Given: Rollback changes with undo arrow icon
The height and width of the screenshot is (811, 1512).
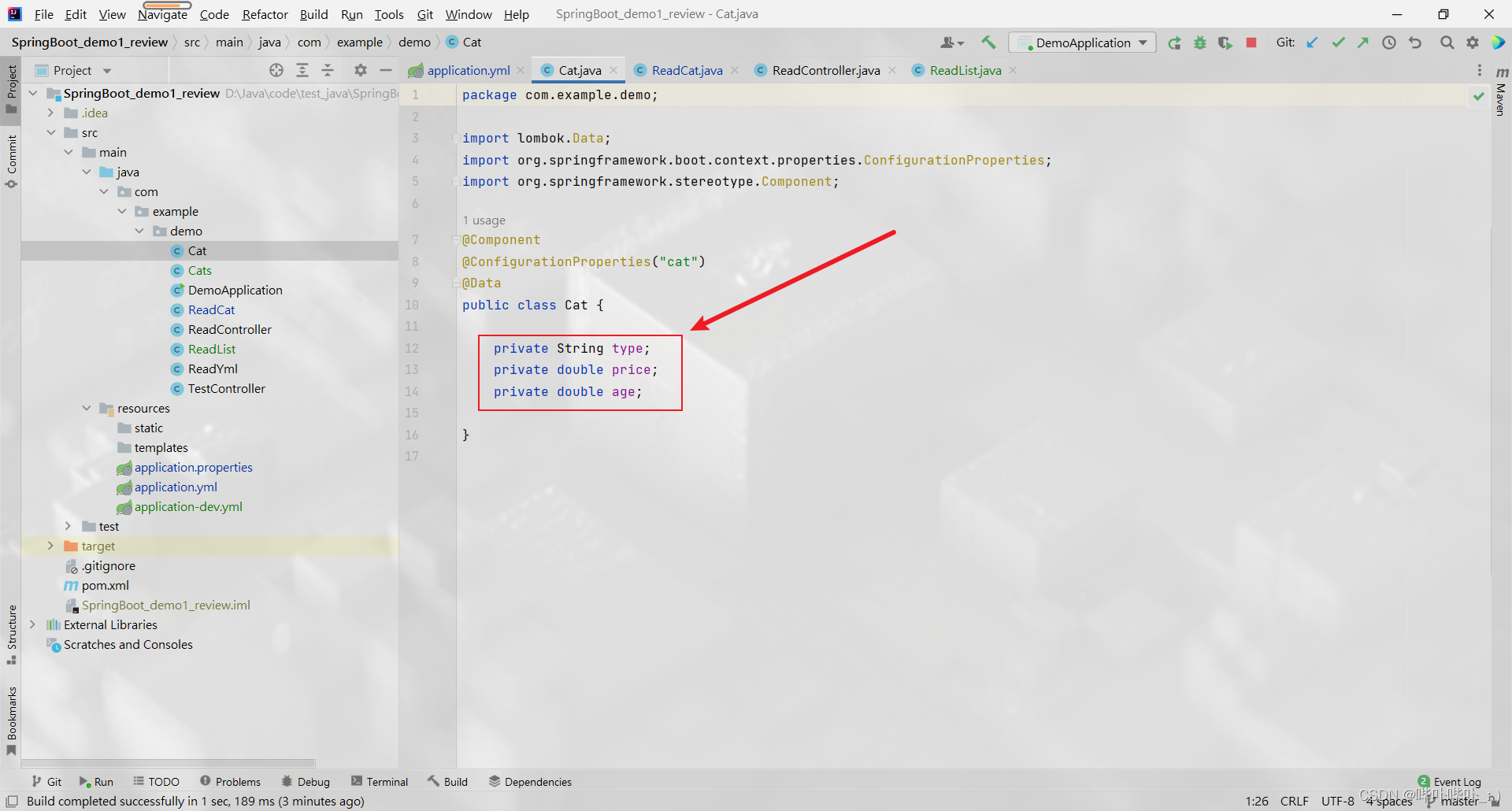Looking at the screenshot, I should coord(1415,43).
